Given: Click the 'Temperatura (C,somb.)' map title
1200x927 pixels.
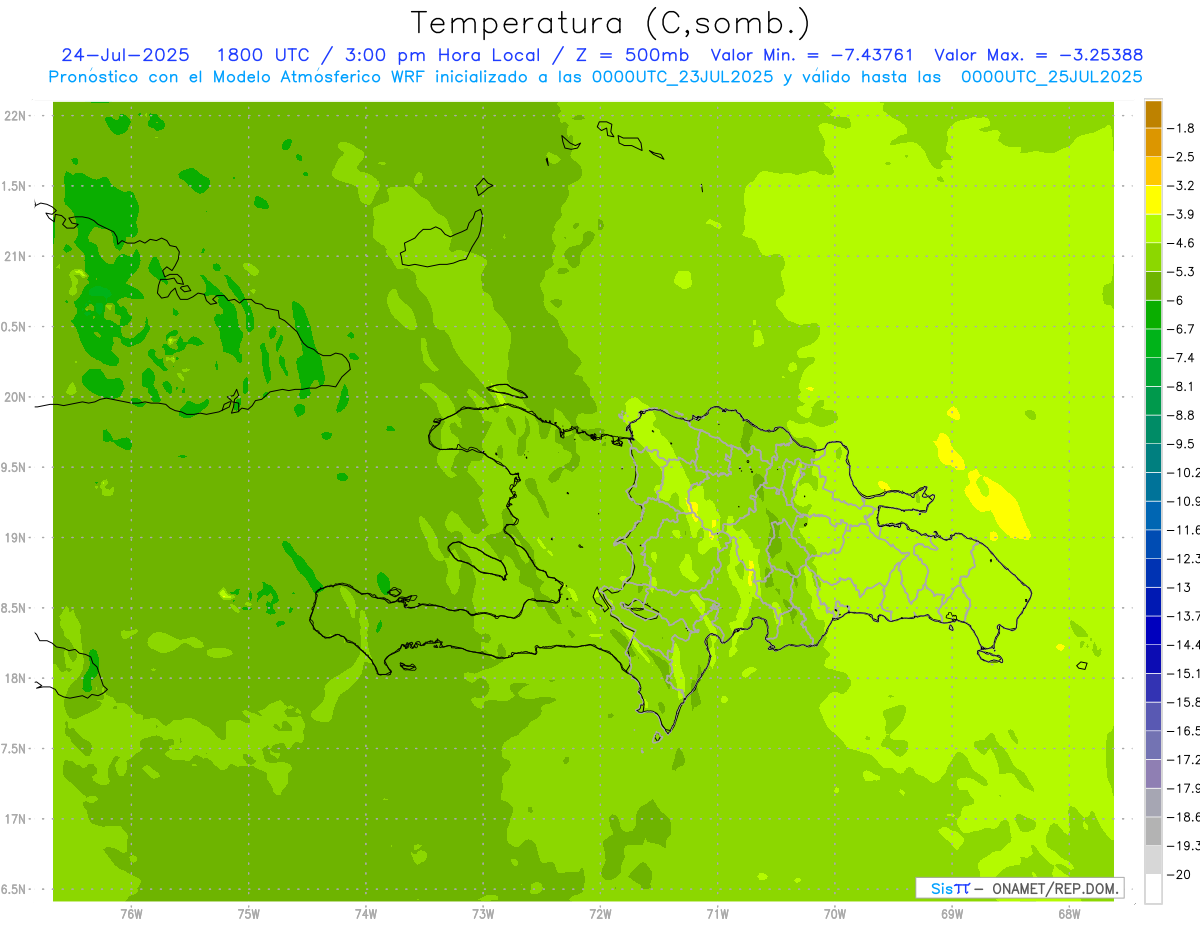Looking at the screenshot, I should (x=611, y=22).
